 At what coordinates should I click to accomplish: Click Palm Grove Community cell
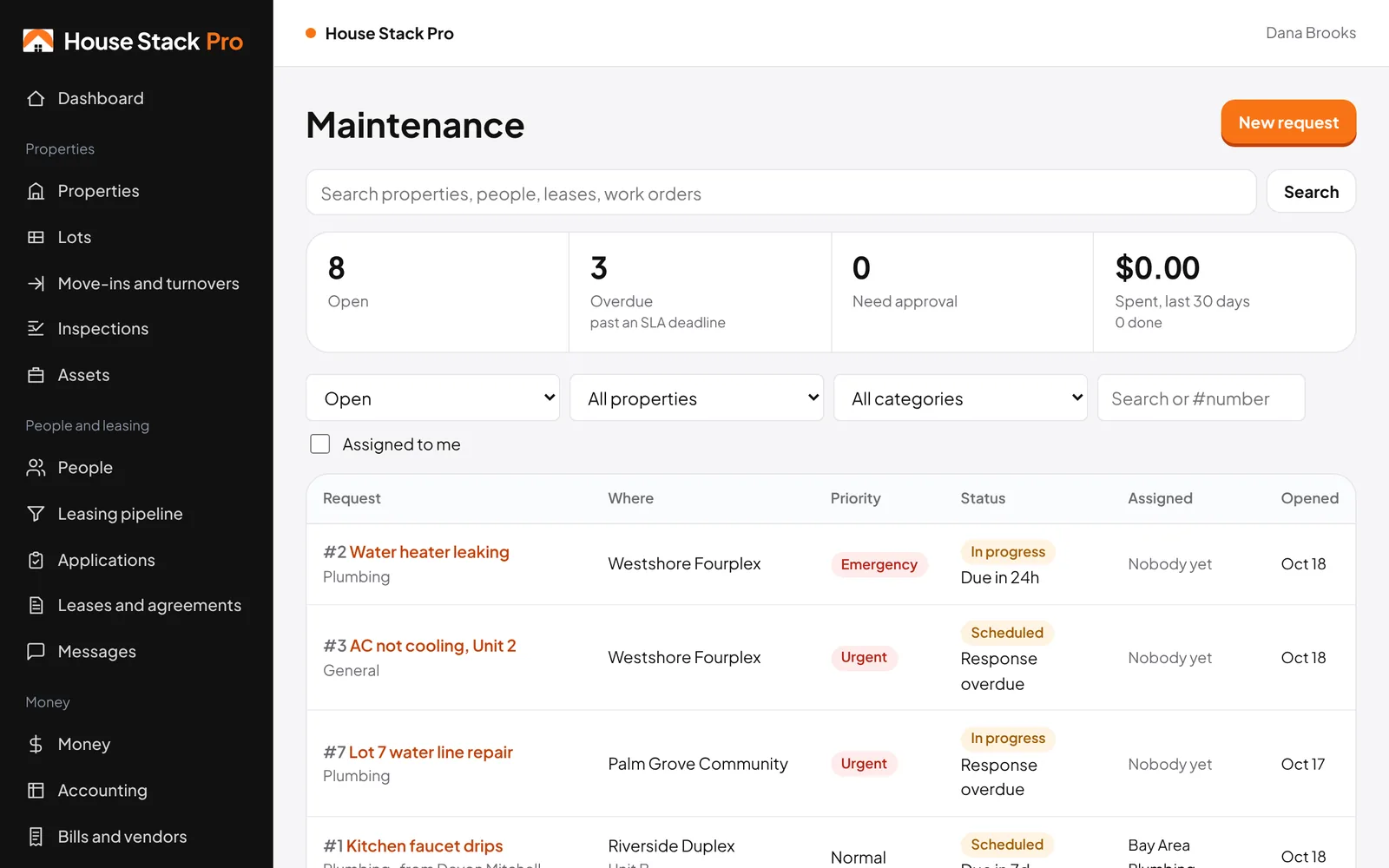(698, 764)
